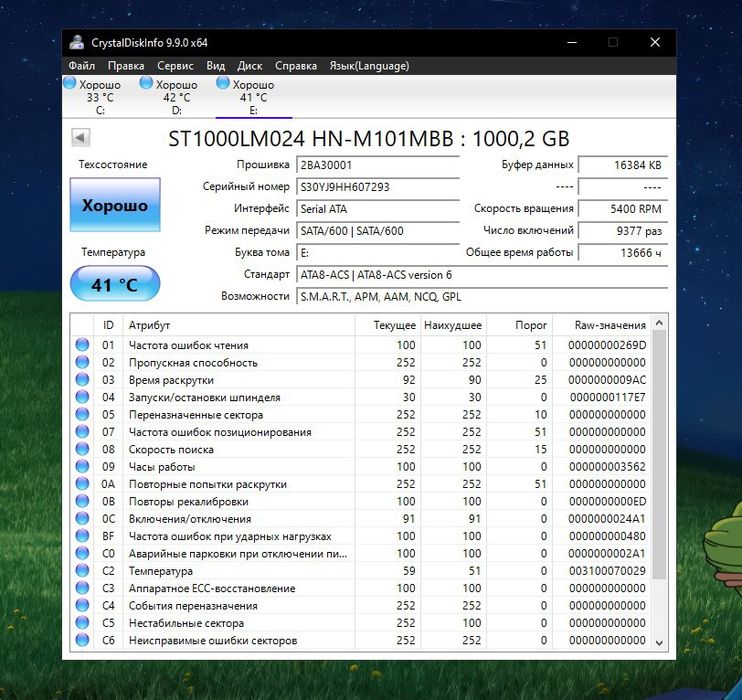The height and width of the screenshot is (700, 742).
Task: Open the Правка menu
Action: [126, 66]
